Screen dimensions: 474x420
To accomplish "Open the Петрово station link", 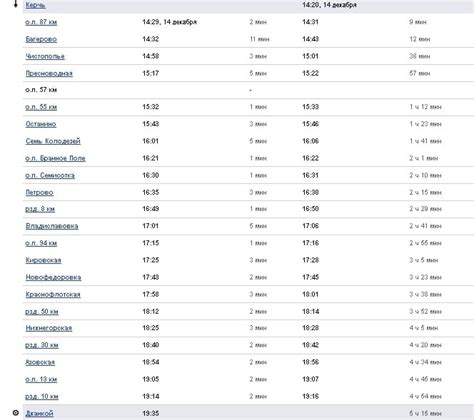I will pyautogui.click(x=39, y=192).
